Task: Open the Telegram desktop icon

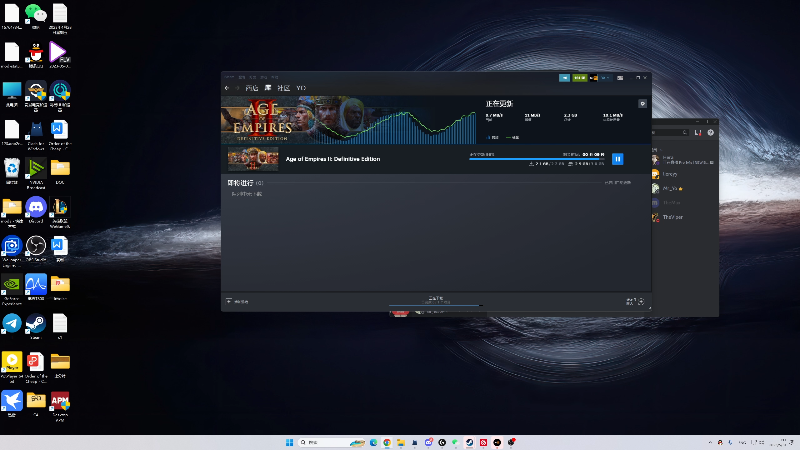Action: [x=12, y=326]
